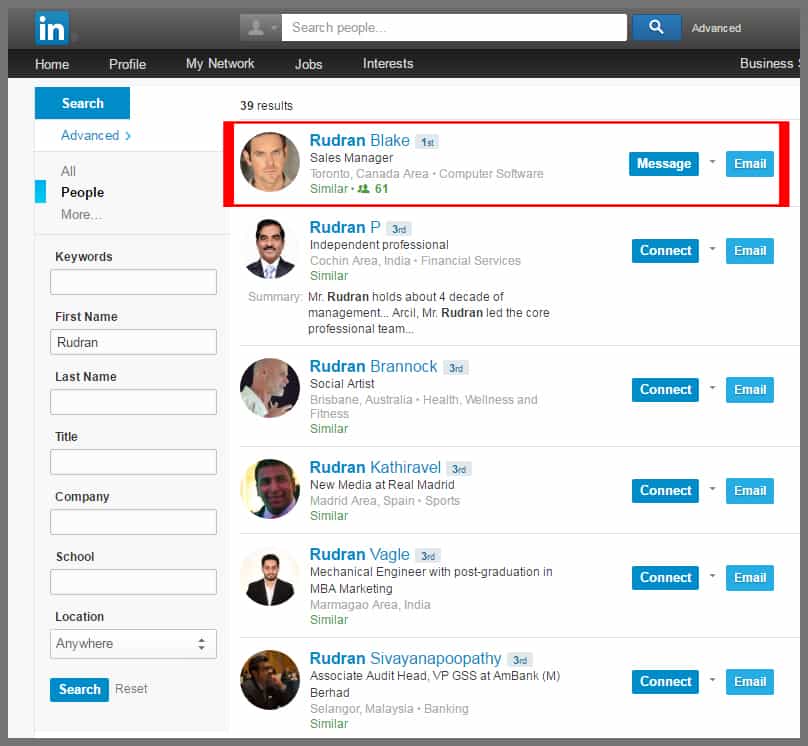Message Rudran Blake
The width and height of the screenshot is (808, 746).
click(x=663, y=163)
